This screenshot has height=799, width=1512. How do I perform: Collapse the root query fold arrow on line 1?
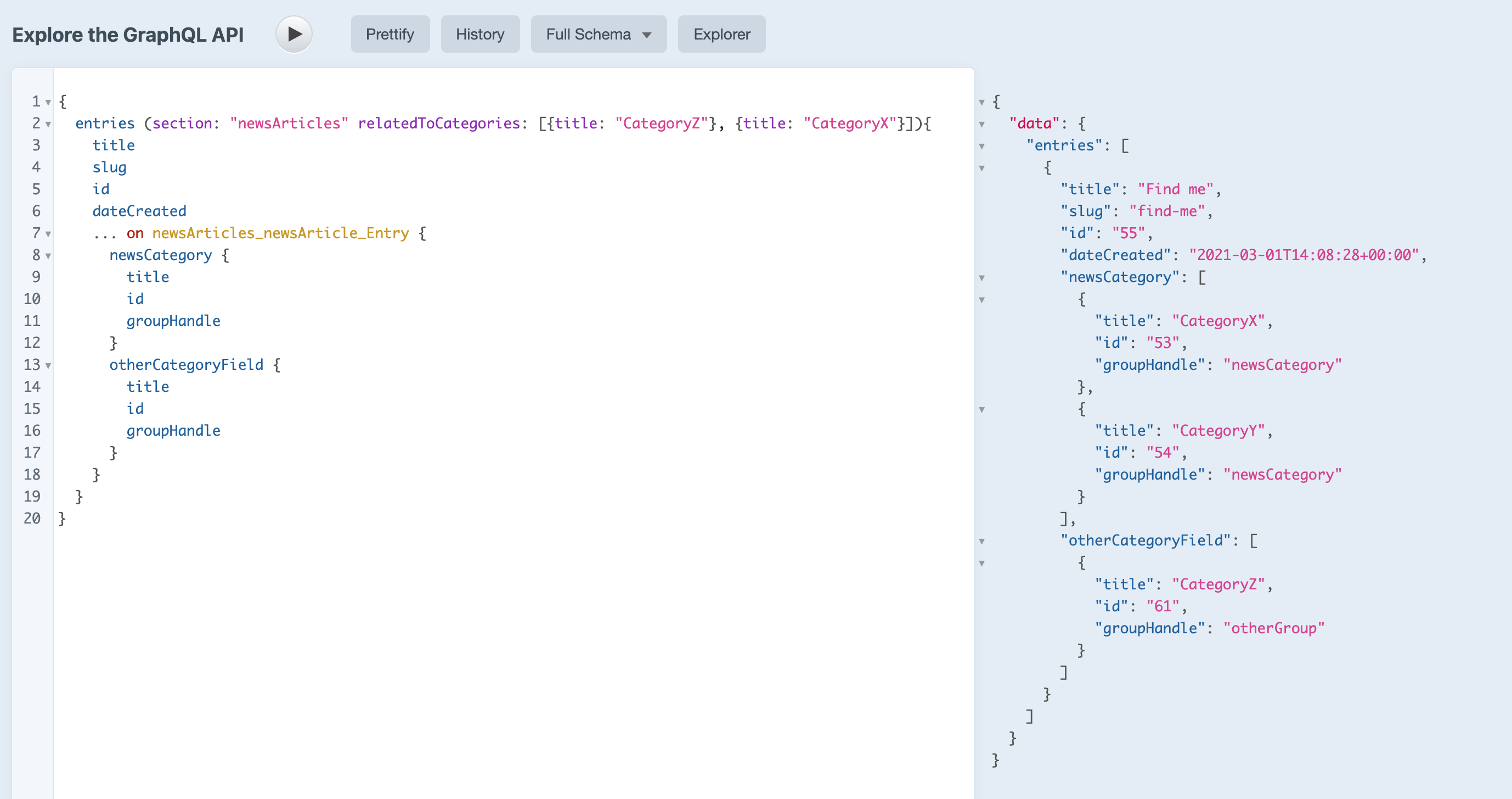click(49, 102)
